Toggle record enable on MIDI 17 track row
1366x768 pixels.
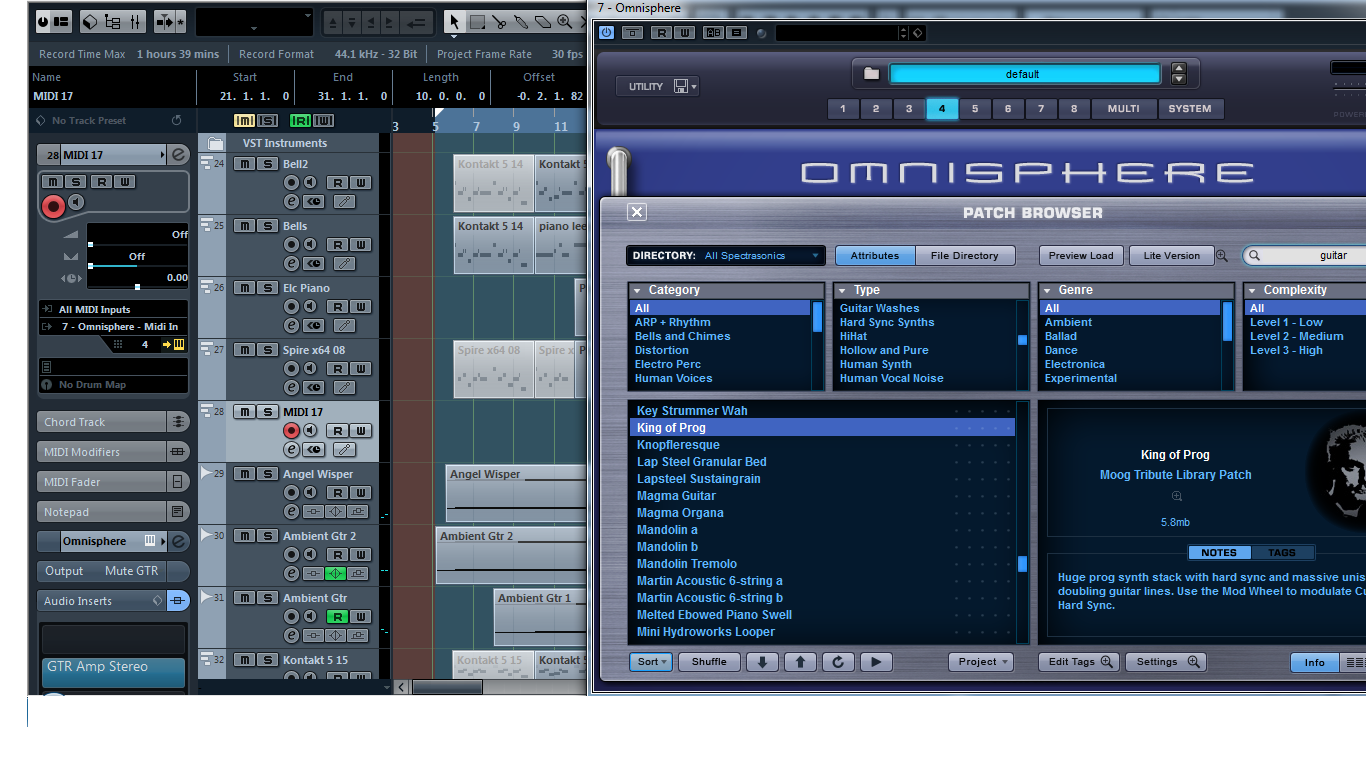(x=291, y=431)
